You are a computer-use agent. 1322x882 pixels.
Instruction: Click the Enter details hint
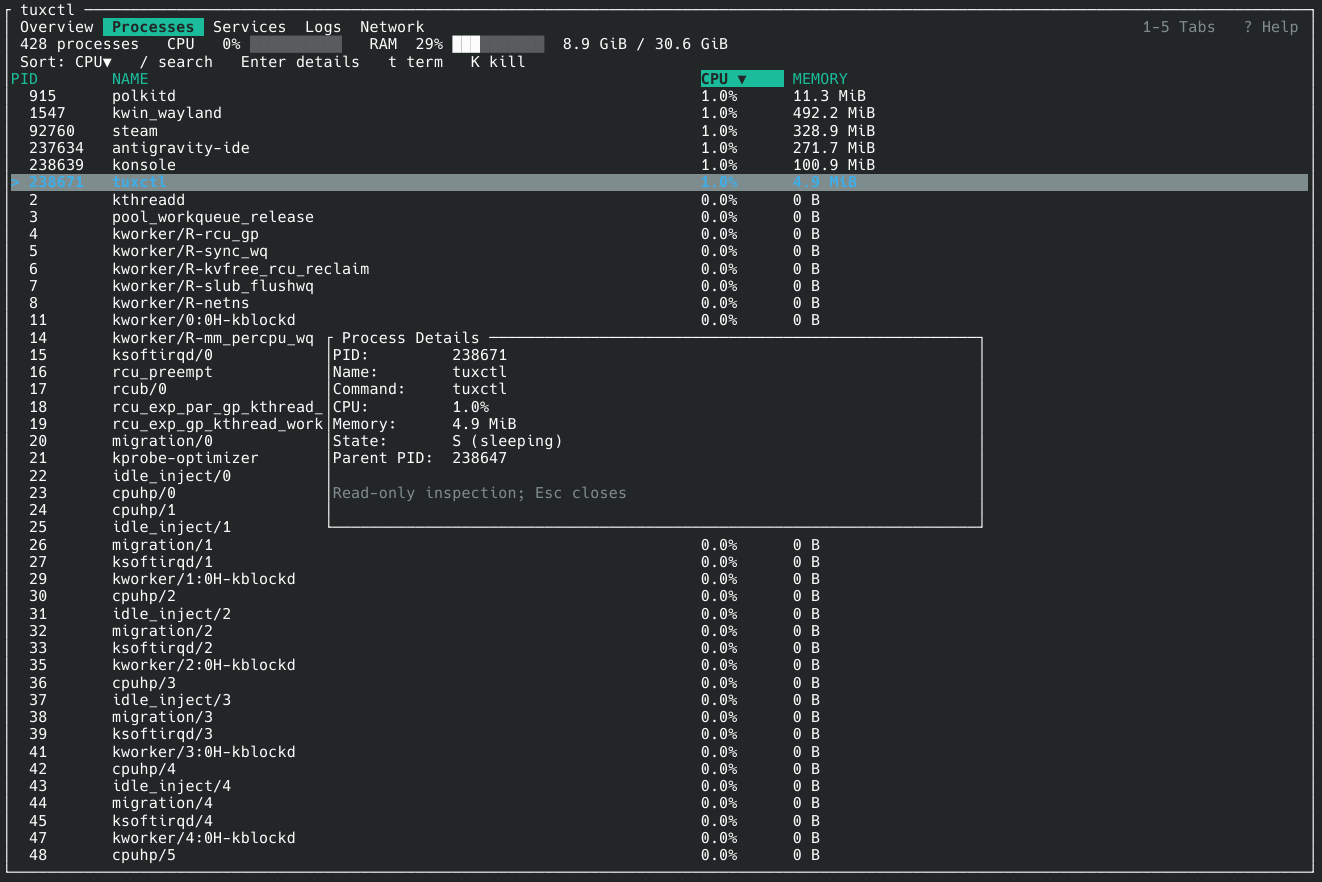[300, 62]
